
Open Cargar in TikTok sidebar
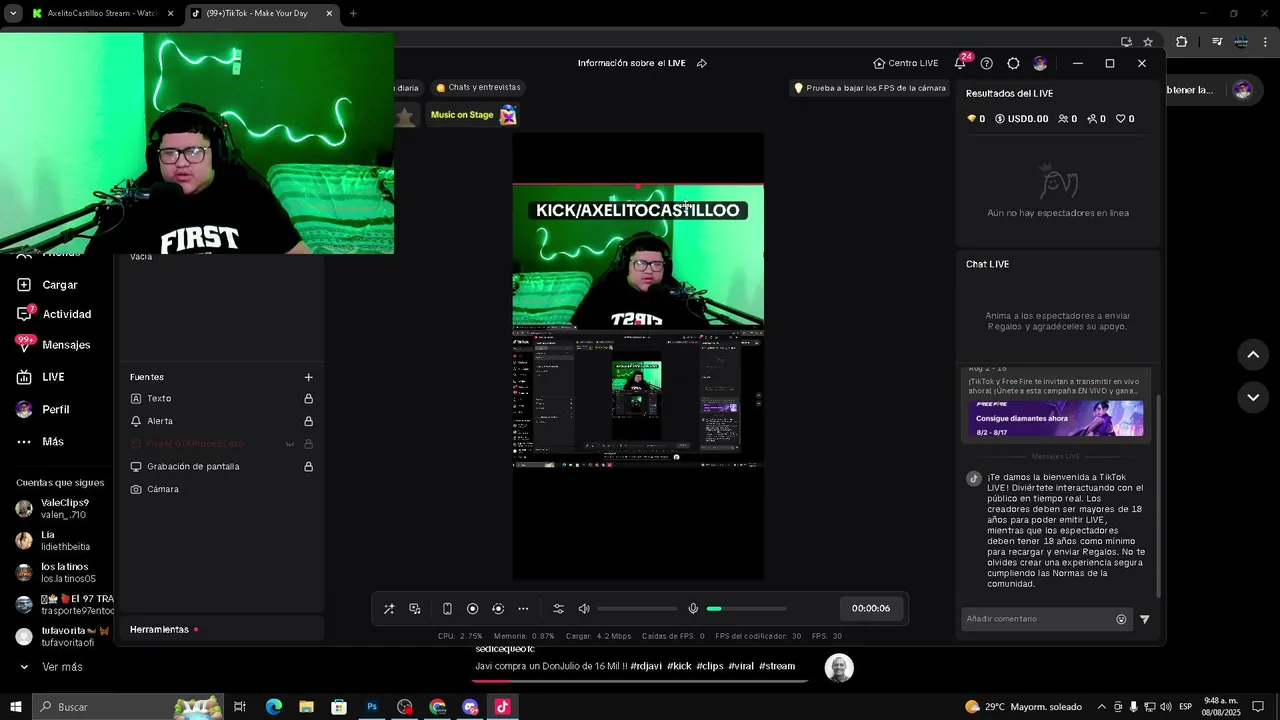click(x=59, y=285)
